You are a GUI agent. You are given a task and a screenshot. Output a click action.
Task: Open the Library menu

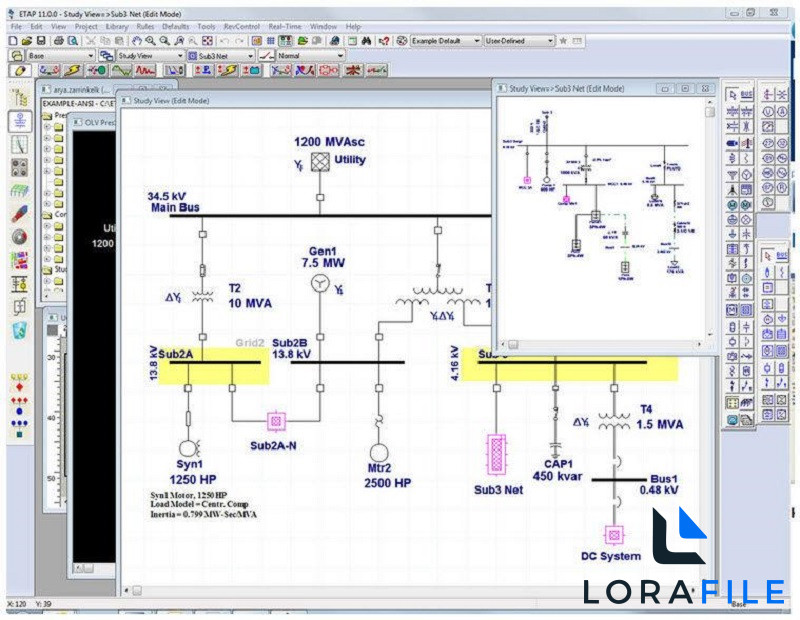click(117, 26)
